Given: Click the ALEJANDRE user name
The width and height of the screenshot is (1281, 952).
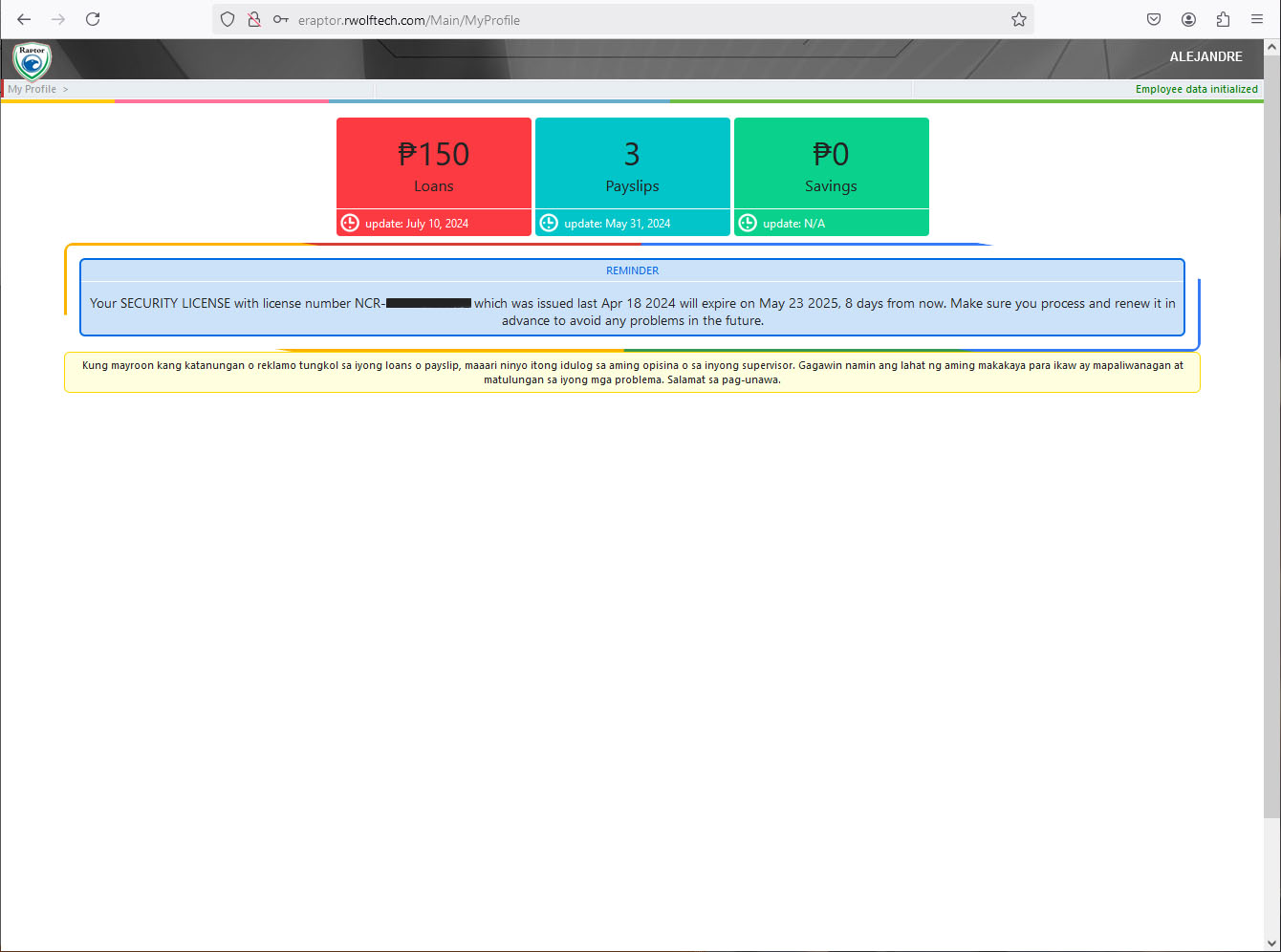Looking at the screenshot, I should pyautogui.click(x=1205, y=56).
